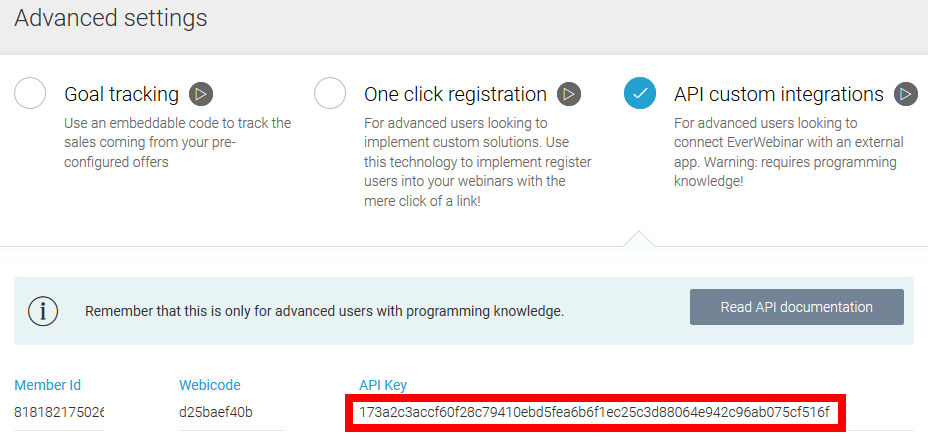Viewport: 928px width, 437px height.
Task: Click the Webicode value d25baef40b
Action: [x=216, y=412]
